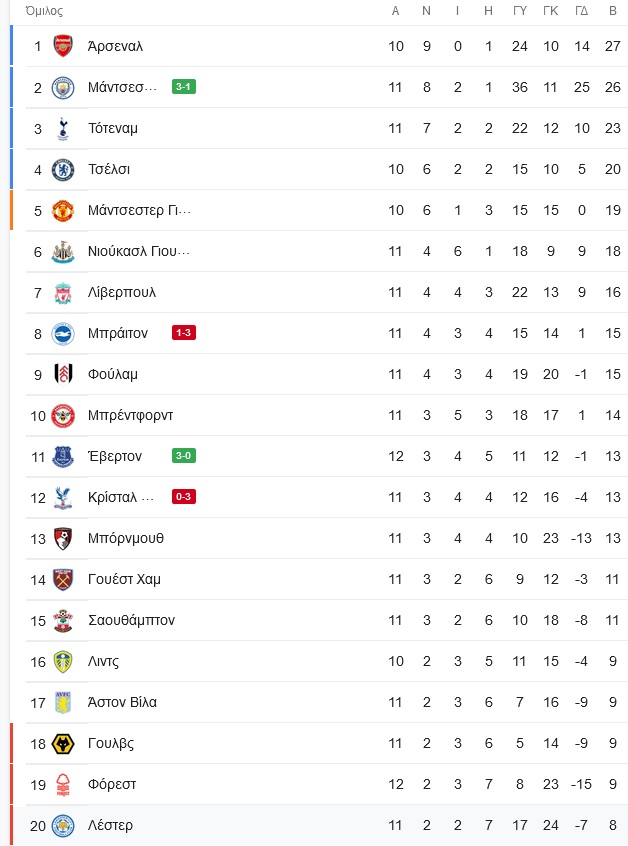628x846 pixels.
Task: Select the Άρσεναλ team name
Action: (x=115, y=46)
